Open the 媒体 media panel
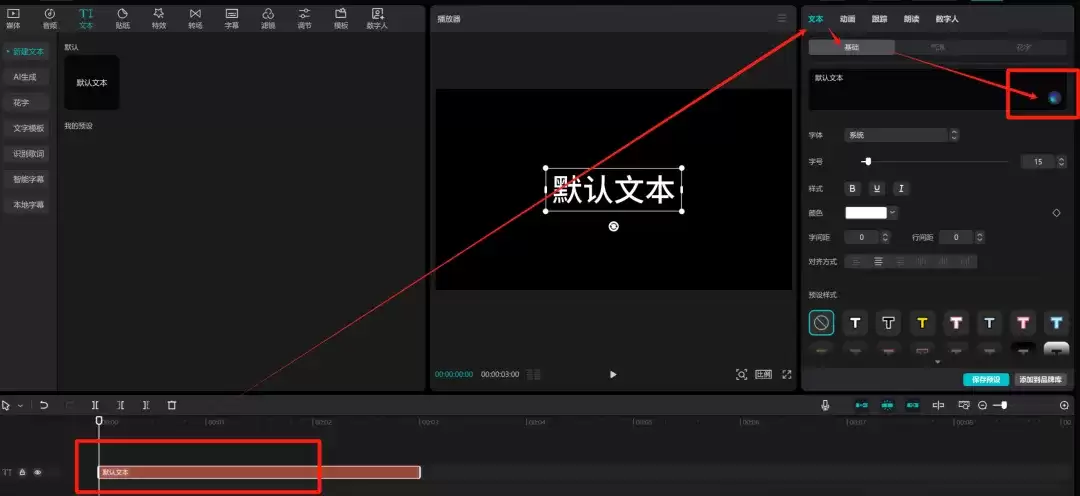Viewport: 1080px width, 496px height. point(13,19)
